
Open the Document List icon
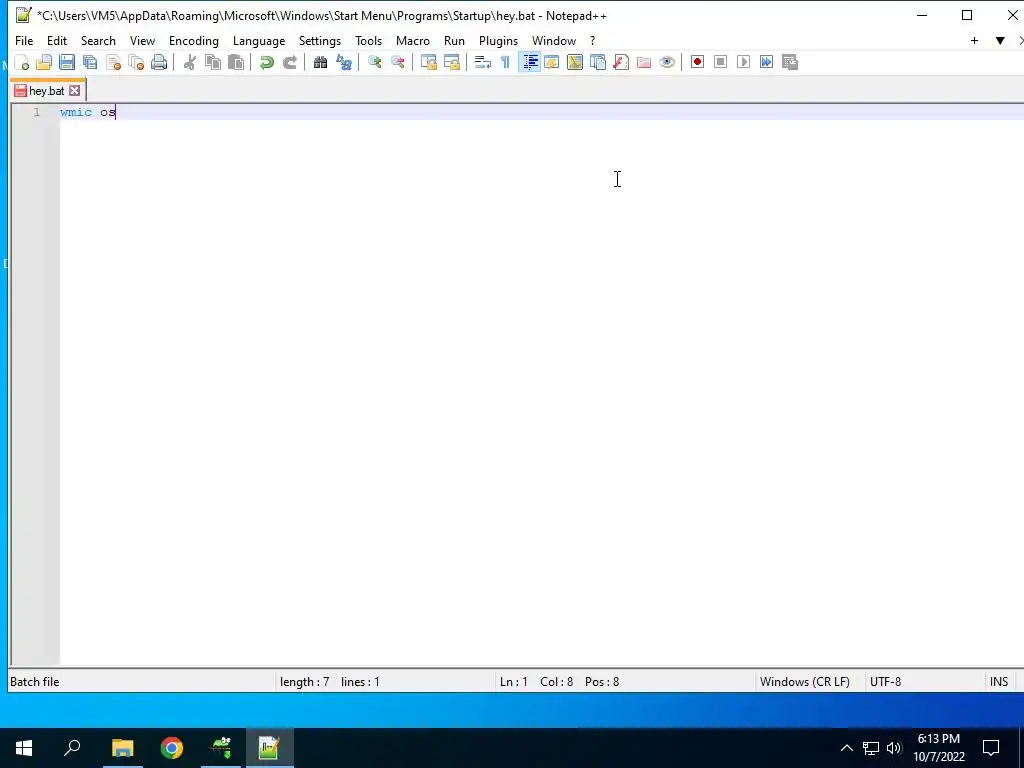pyautogui.click(x=598, y=62)
